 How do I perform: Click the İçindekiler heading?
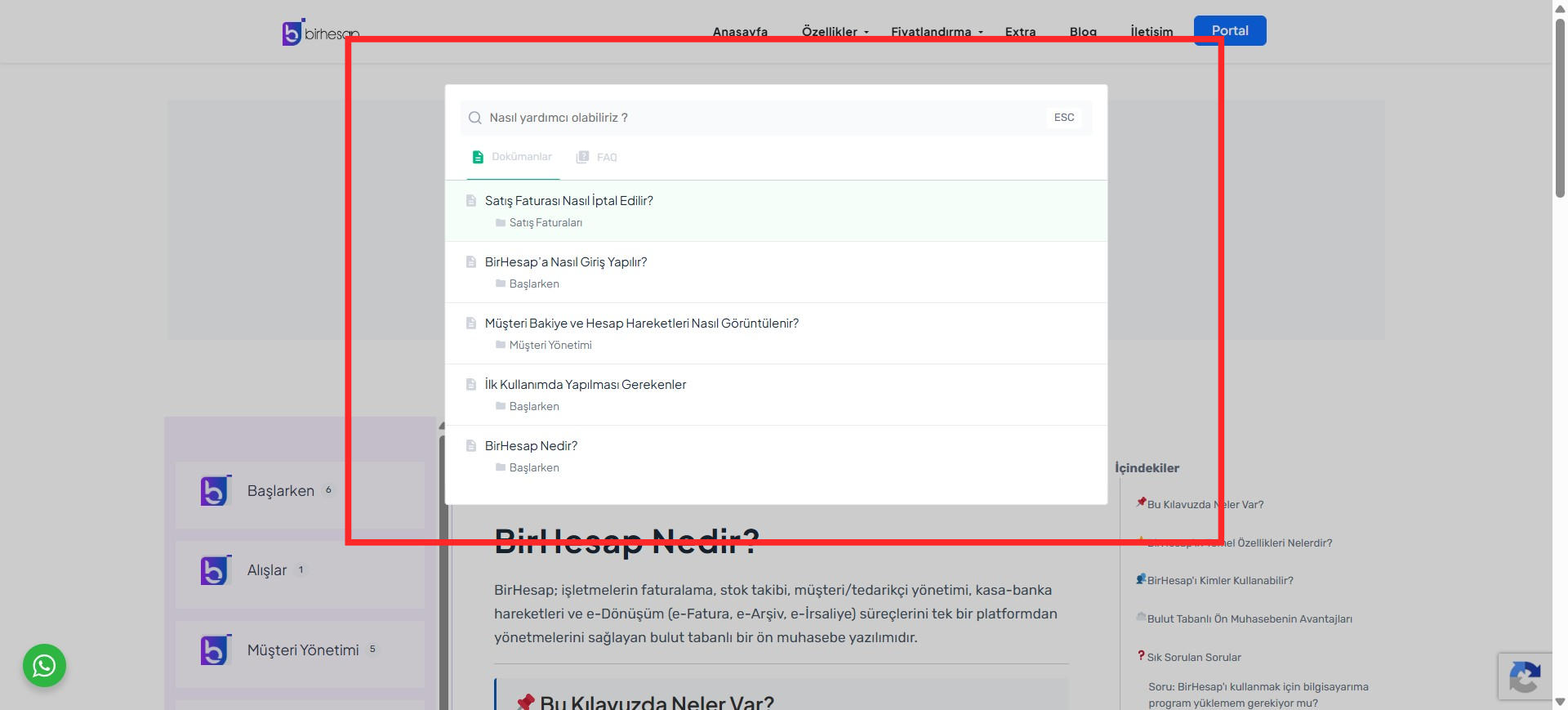[1147, 468]
